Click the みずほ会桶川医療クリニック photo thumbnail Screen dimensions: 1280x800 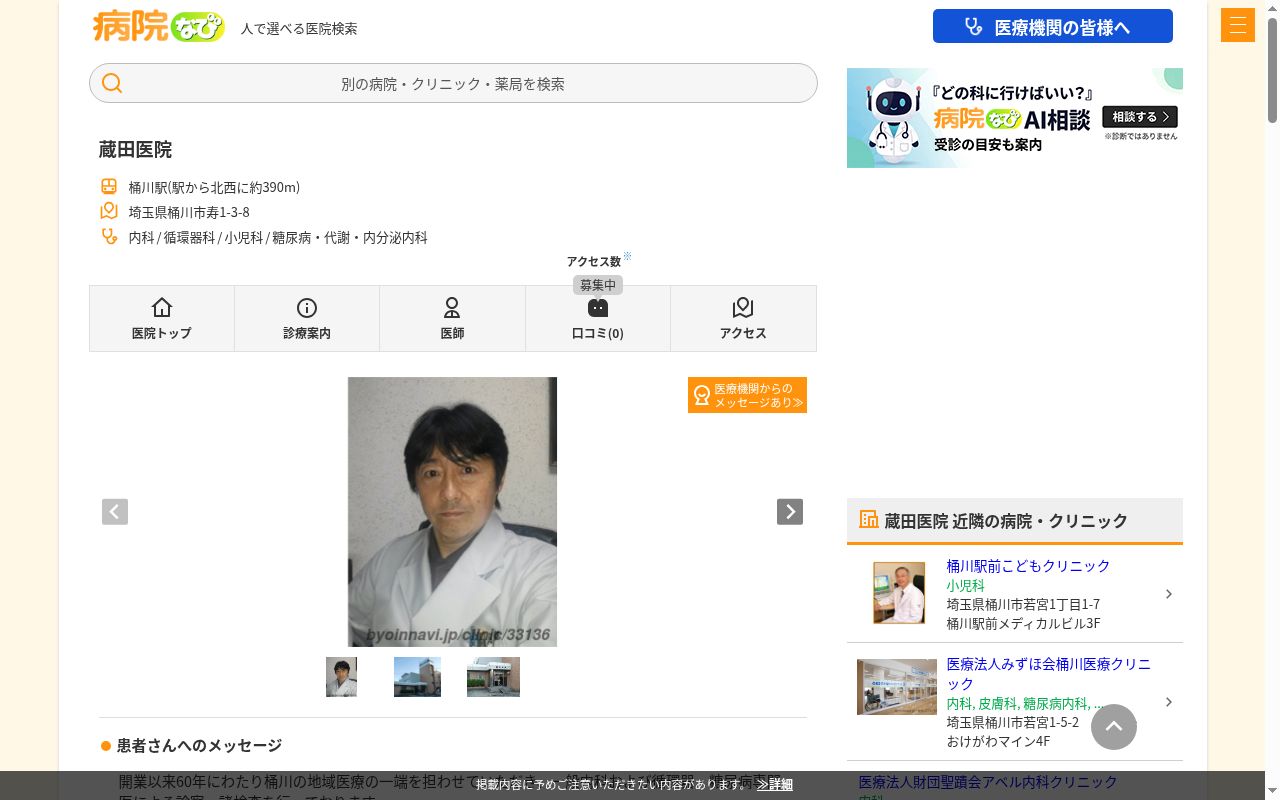coord(897,687)
